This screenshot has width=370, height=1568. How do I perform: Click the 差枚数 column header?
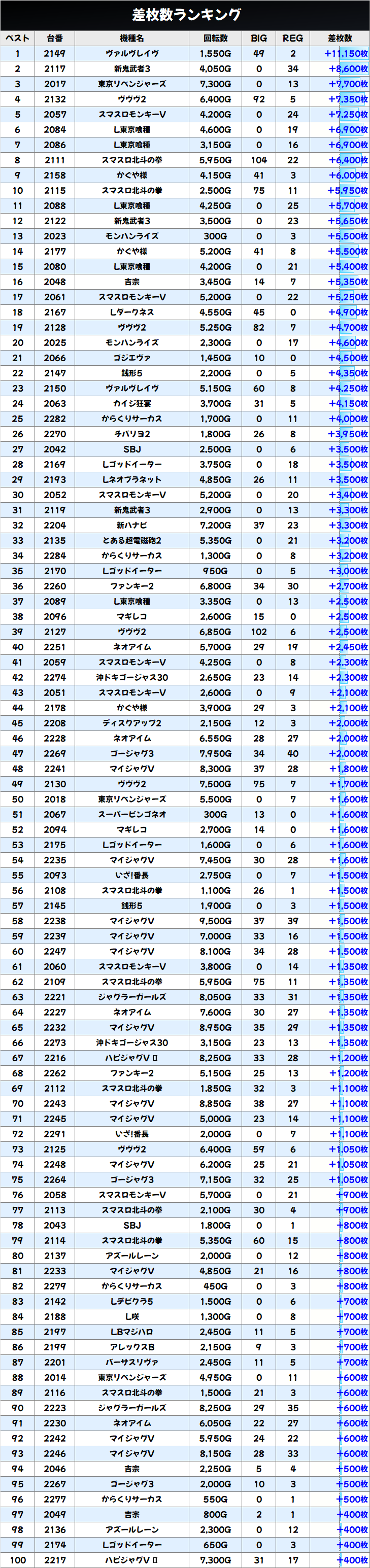(x=340, y=39)
